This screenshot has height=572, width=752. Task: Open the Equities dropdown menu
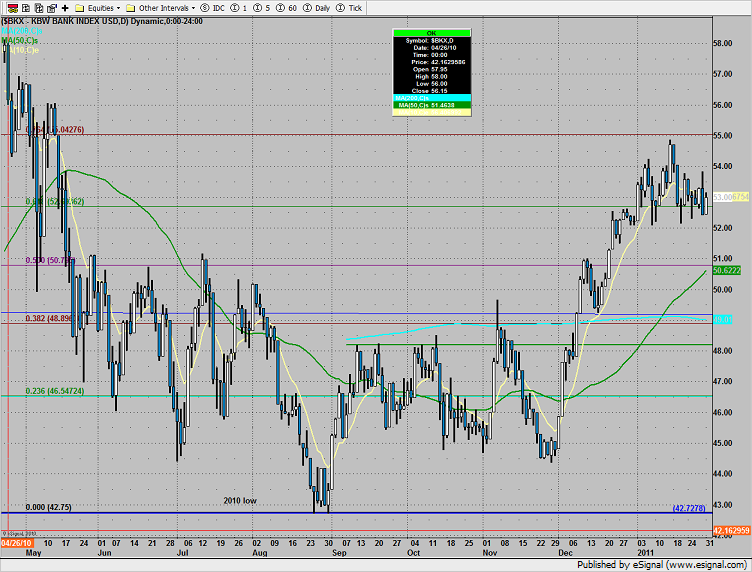pyautogui.click(x=101, y=7)
